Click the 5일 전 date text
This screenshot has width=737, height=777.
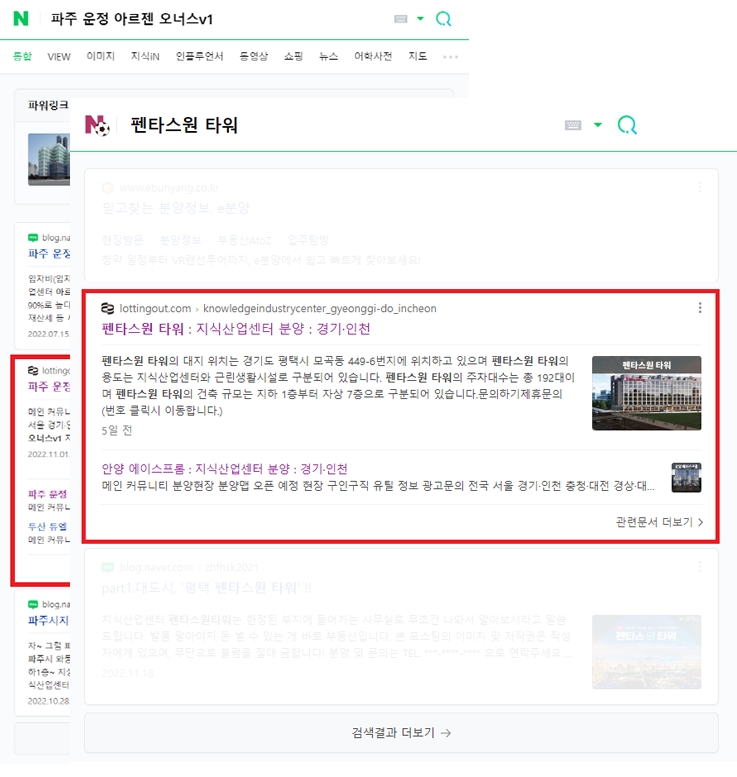point(117,430)
